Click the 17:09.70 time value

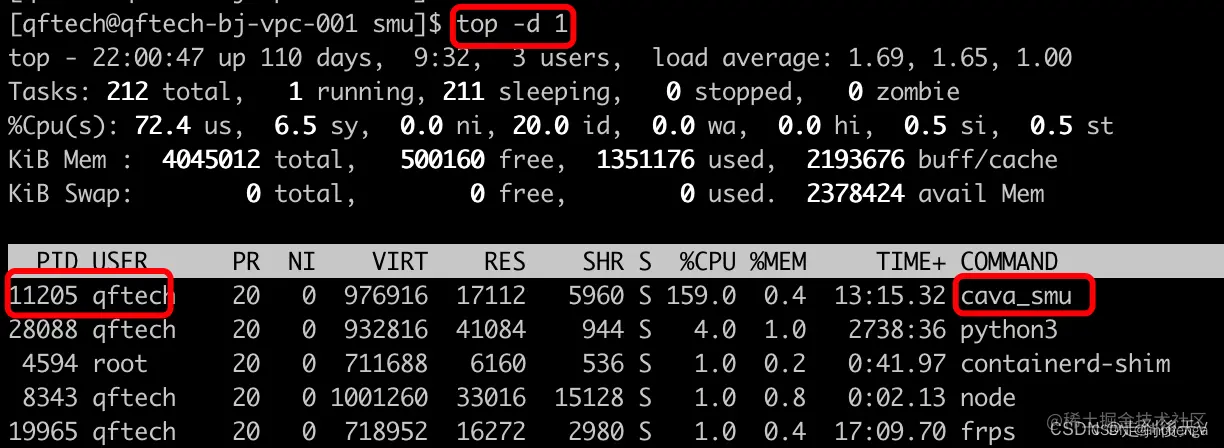tap(890, 432)
